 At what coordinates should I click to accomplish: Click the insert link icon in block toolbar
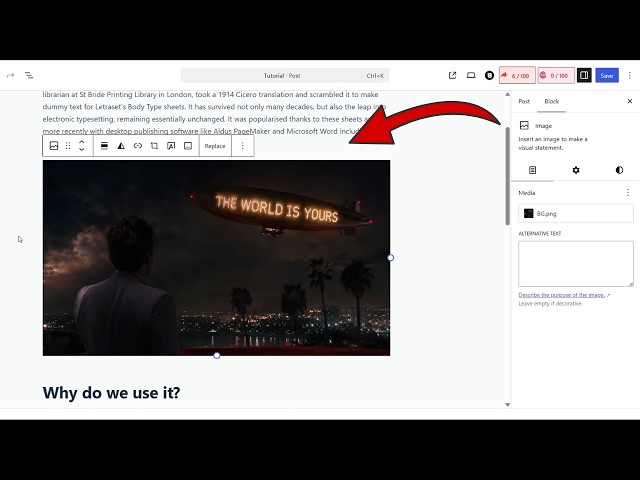pos(138,146)
